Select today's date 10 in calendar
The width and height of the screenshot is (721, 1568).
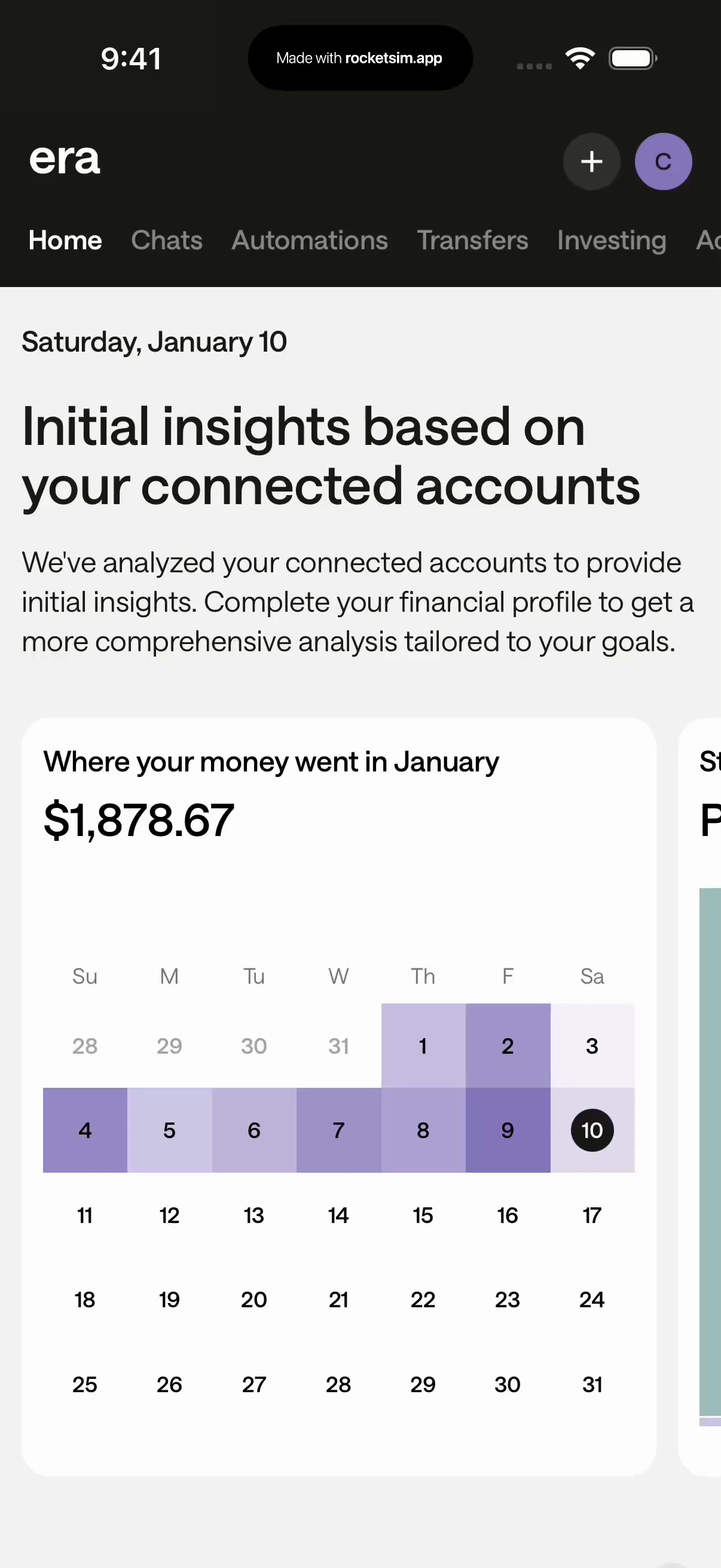[591, 1130]
